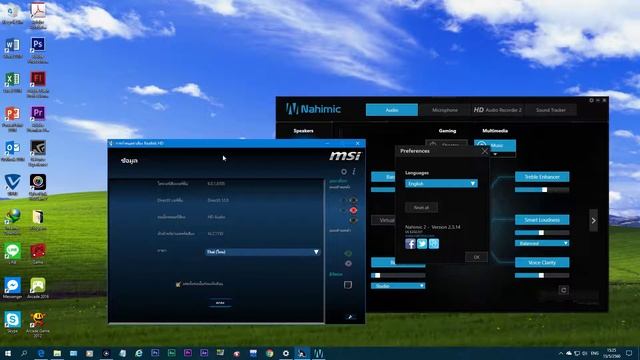Adjust the reverb slider above Studio

398,276
